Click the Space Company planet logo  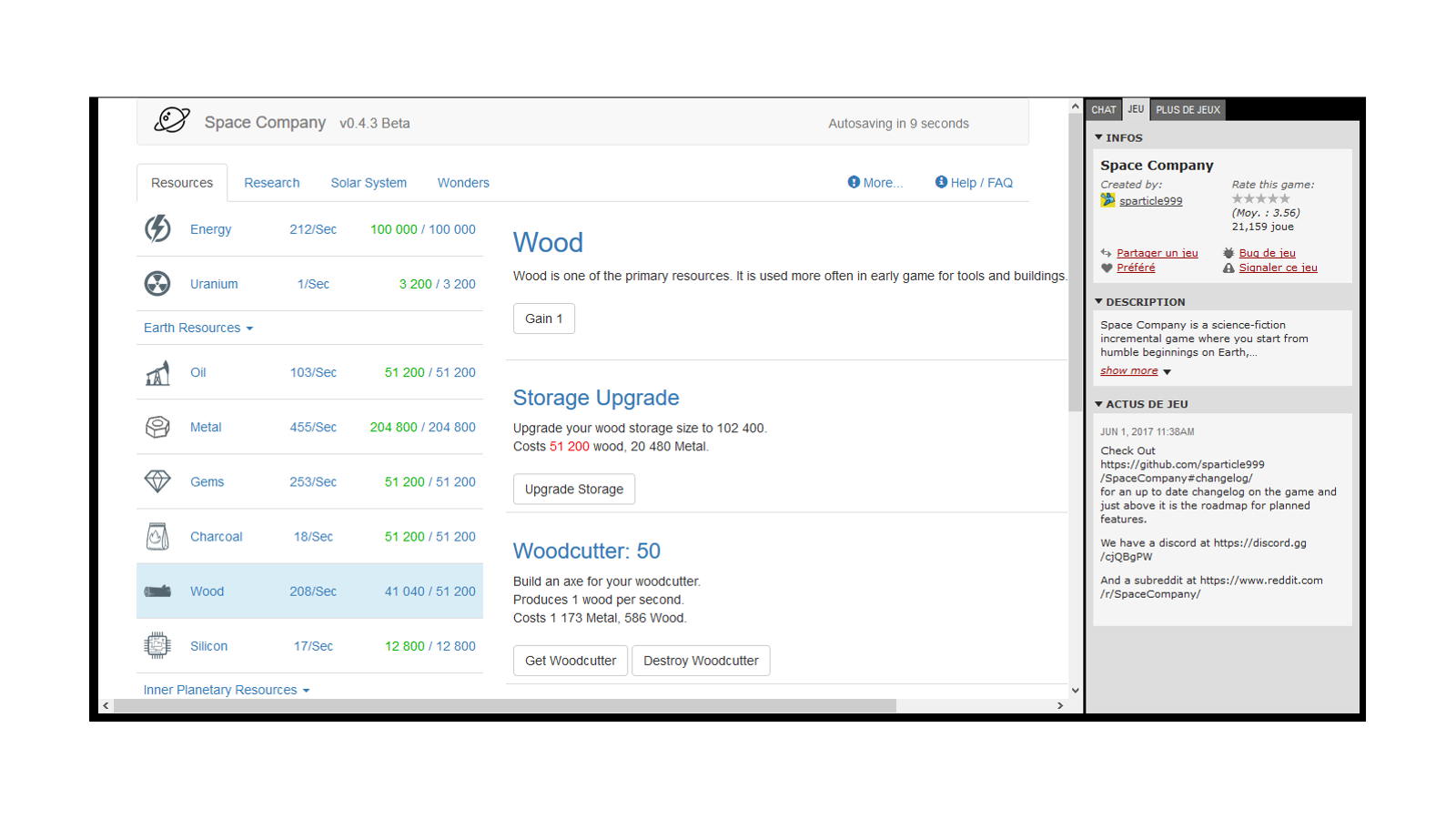point(171,121)
